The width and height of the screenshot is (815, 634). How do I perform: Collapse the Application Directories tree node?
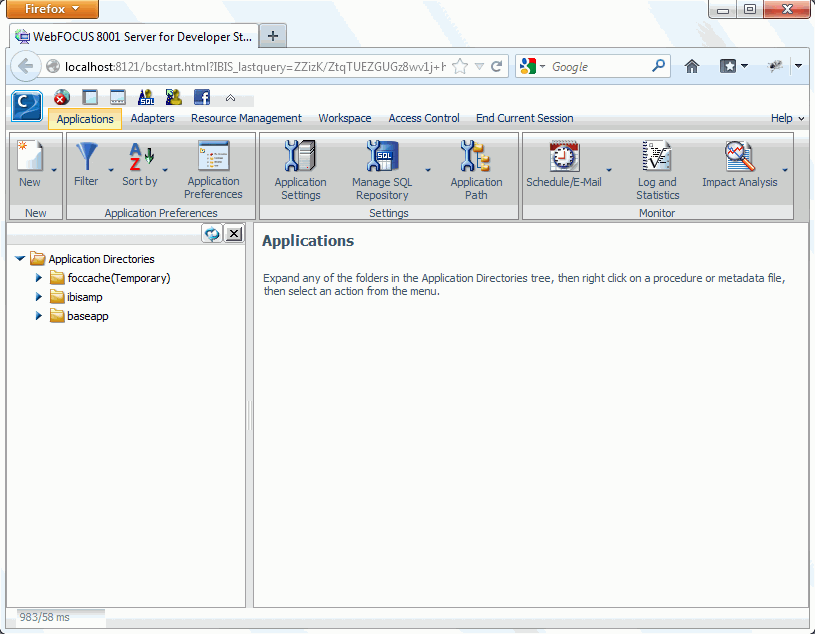(20, 258)
